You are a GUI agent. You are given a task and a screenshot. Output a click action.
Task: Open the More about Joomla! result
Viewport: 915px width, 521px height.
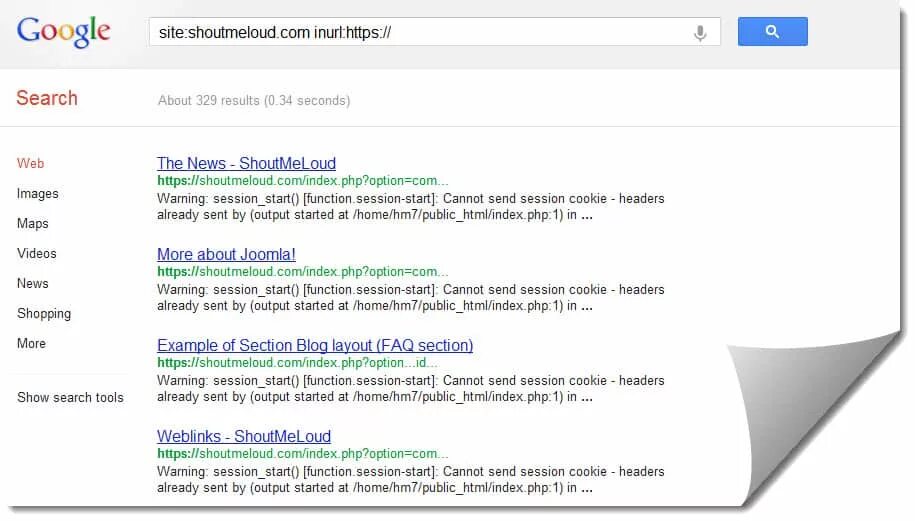(226, 254)
